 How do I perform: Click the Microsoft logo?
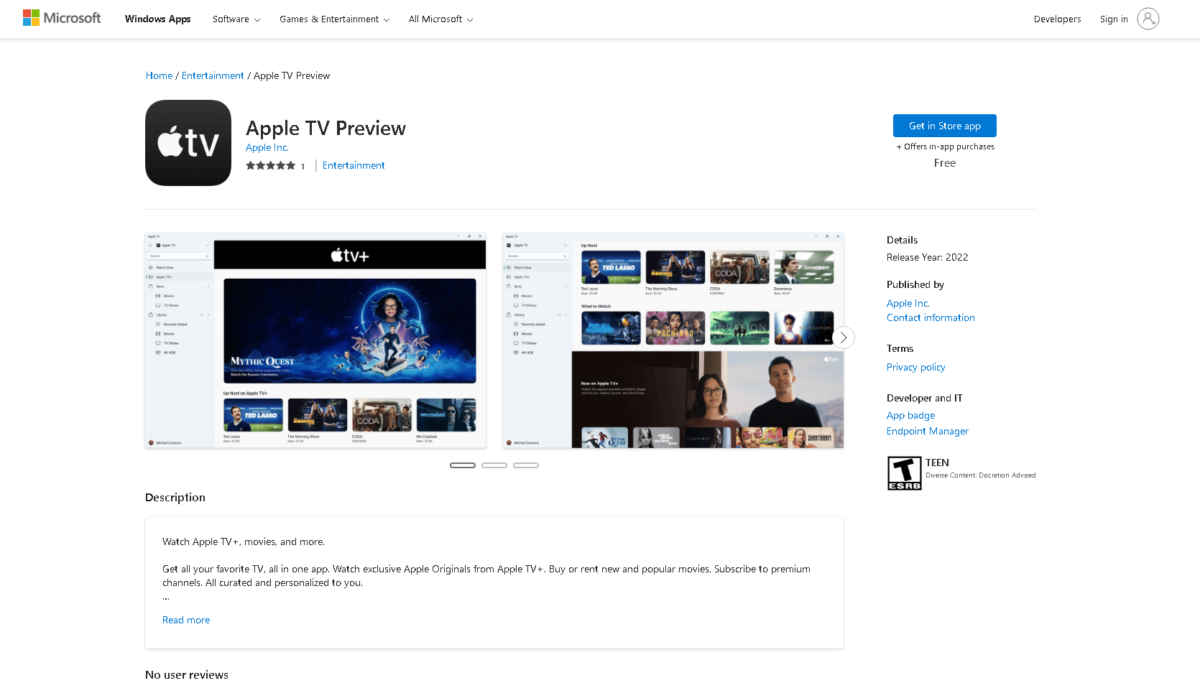62,18
